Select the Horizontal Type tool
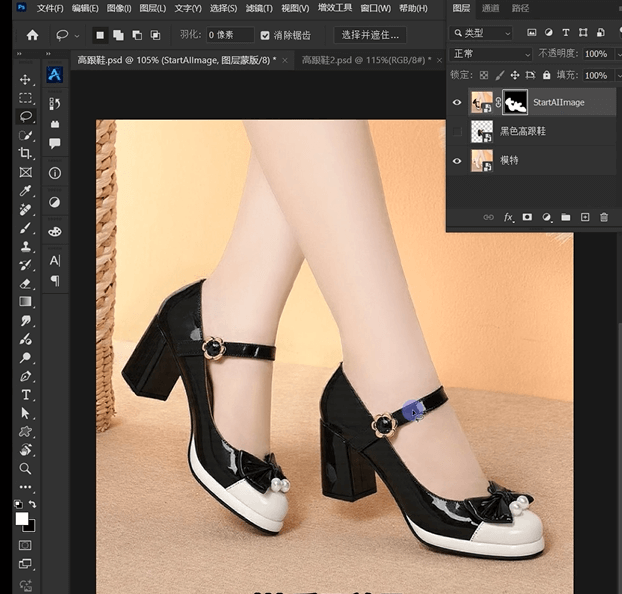The width and height of the screenshot is (622, 594). 25,394
